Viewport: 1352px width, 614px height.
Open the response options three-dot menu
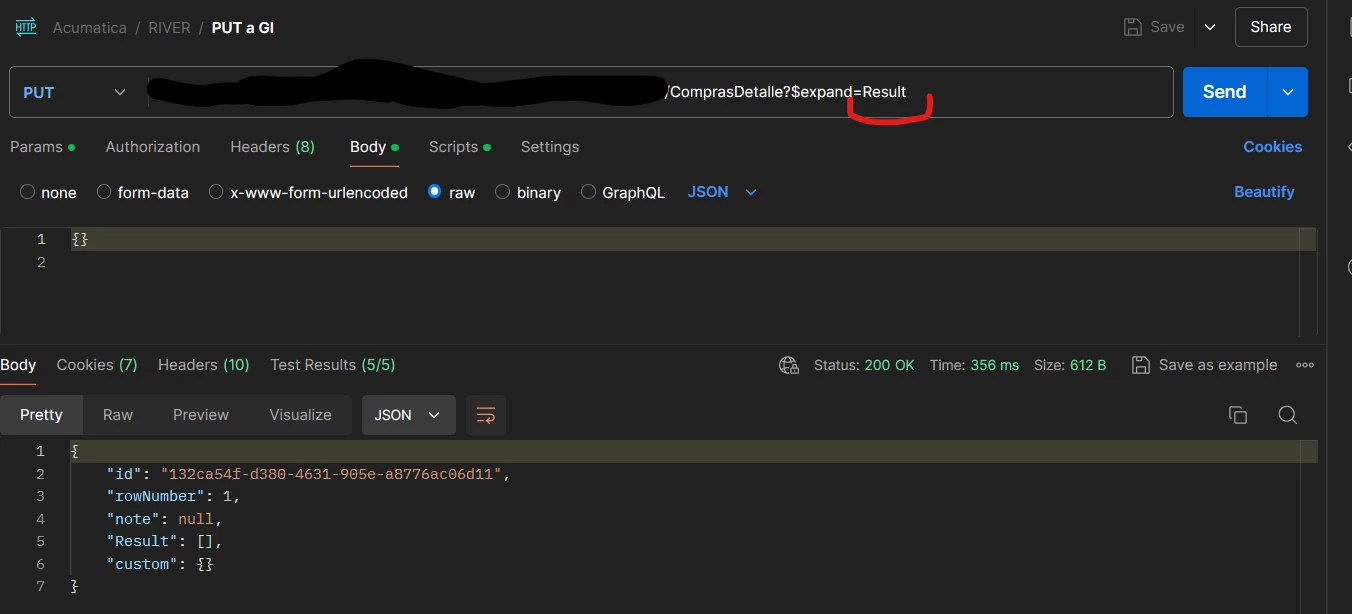point(1305,365)
